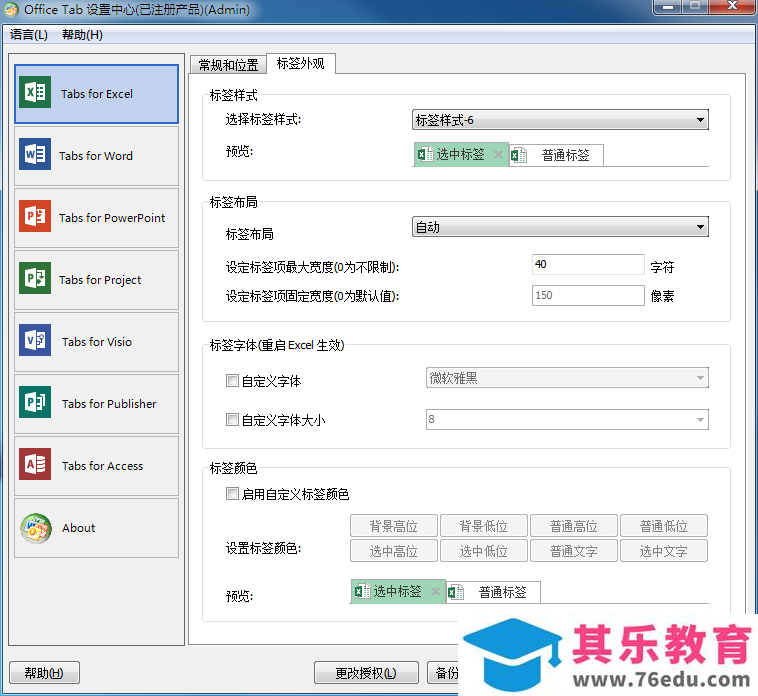Click the 普通低位 color button
Image resolution: width=758 pixels, height=696 pixels.
[664, 526]
